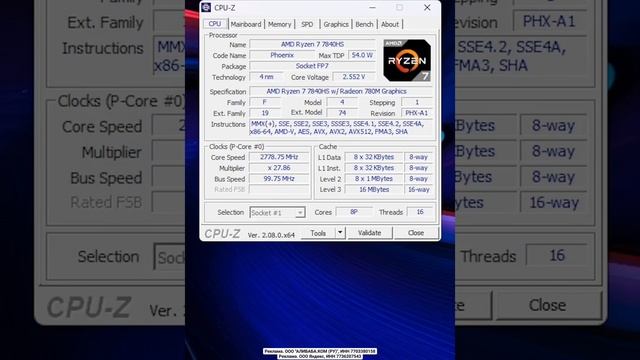The image size is (640, 360).
Task: Open the Graphics tab
Action: (x=336, y=24)
